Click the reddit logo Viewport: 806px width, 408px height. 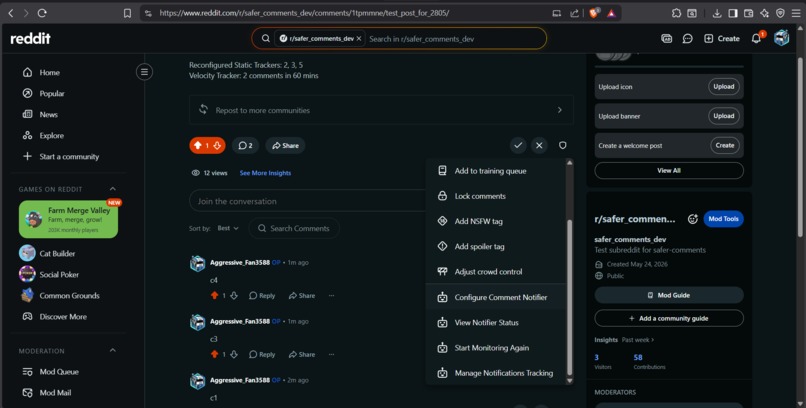tap(30, 39)
